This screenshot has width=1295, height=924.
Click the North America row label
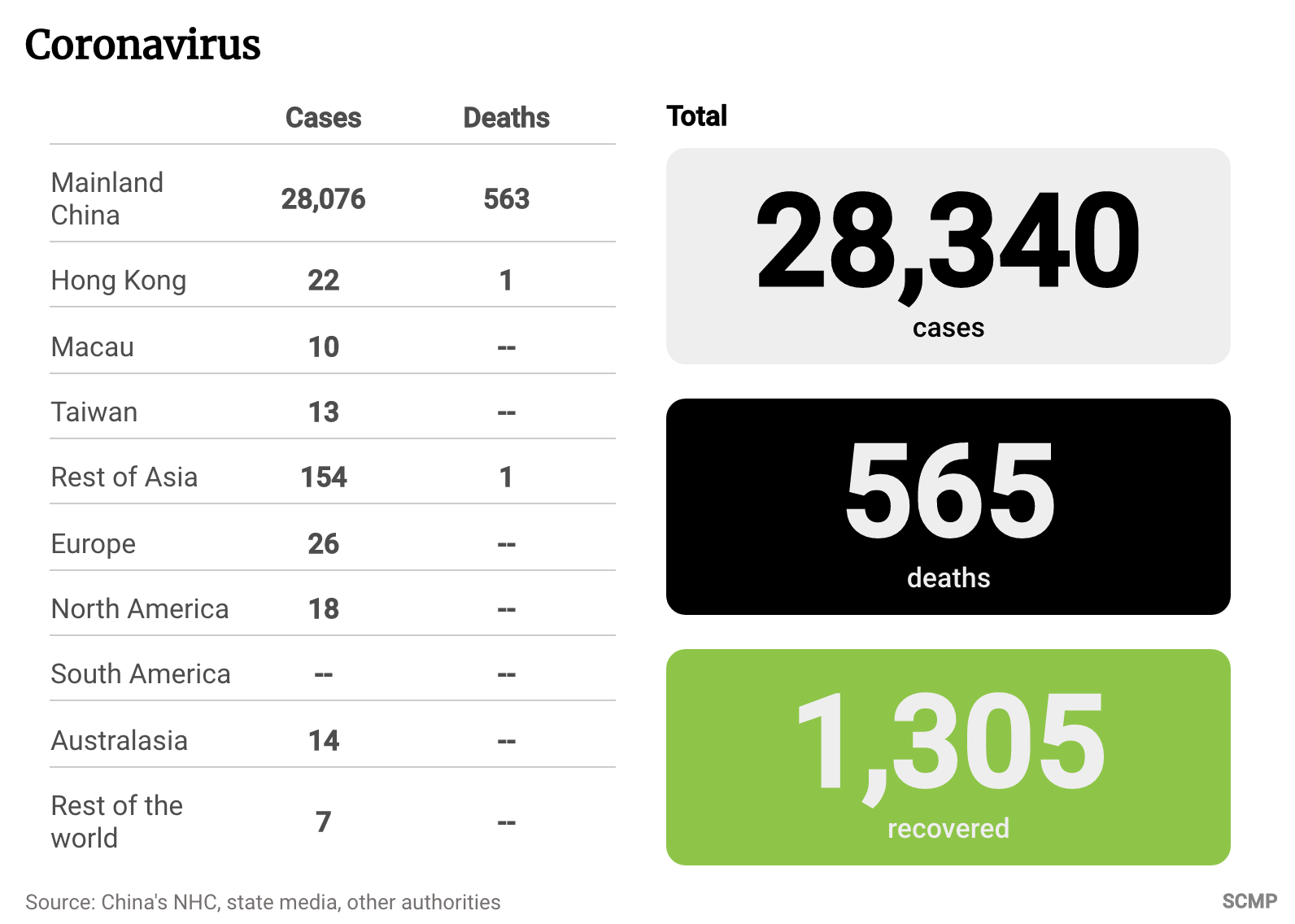pyautogui.click(x=140, y=609)
